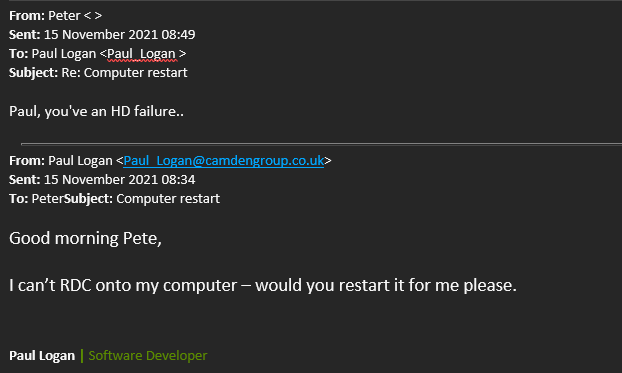Click the bold Paul Logan signature name
This screenshot has height=373, width=622.
[x=42, y=356]
